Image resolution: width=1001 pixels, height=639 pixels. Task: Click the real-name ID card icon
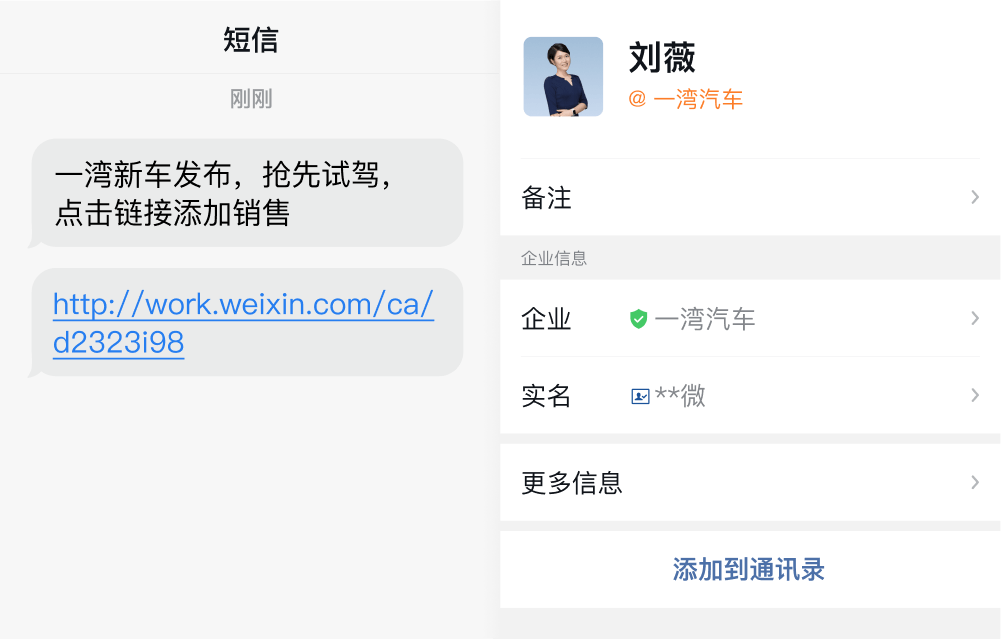coord(640,396)
